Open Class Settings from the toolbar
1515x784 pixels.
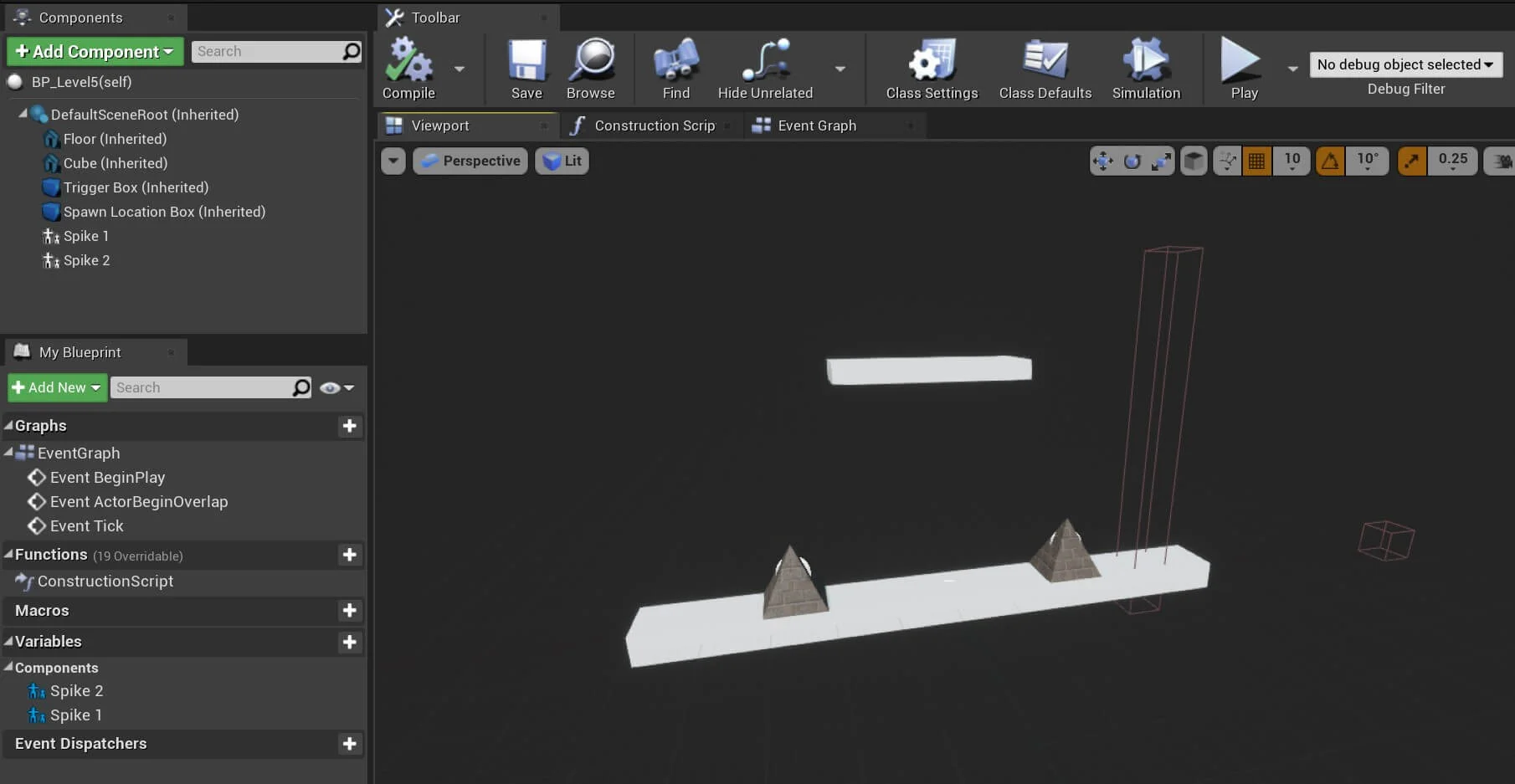pos(932,61)
